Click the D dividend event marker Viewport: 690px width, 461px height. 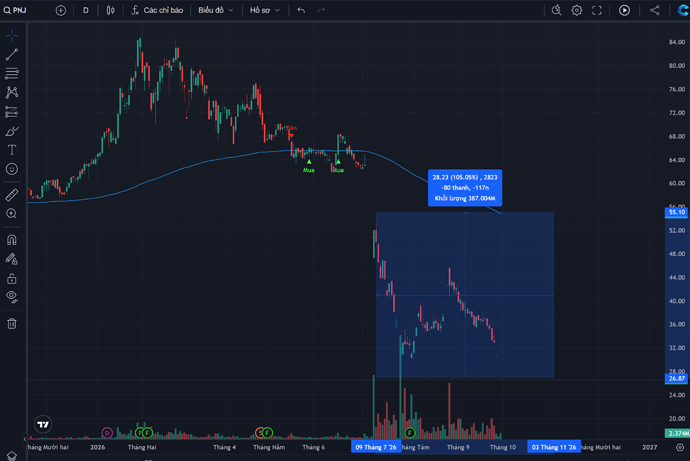pyautogui.click(x=107, y=433)
